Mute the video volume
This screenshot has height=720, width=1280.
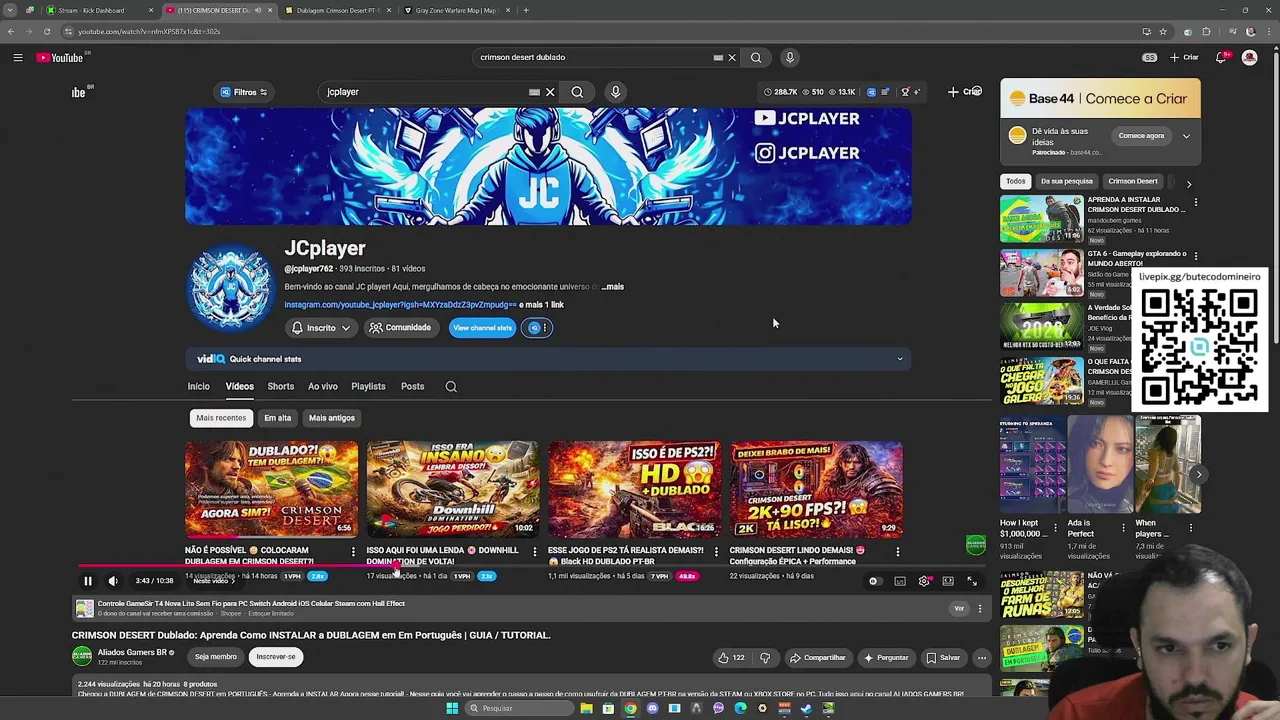[x=113, y=581]
